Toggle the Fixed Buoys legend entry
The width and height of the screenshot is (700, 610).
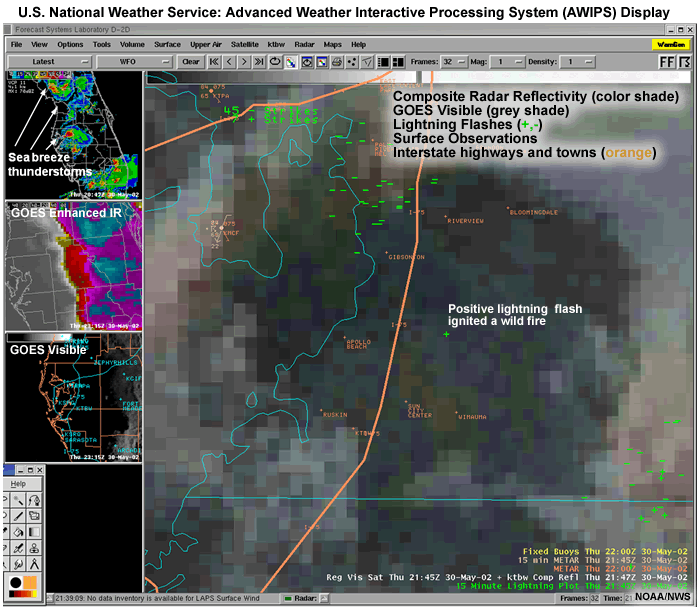tap(605, 552)
